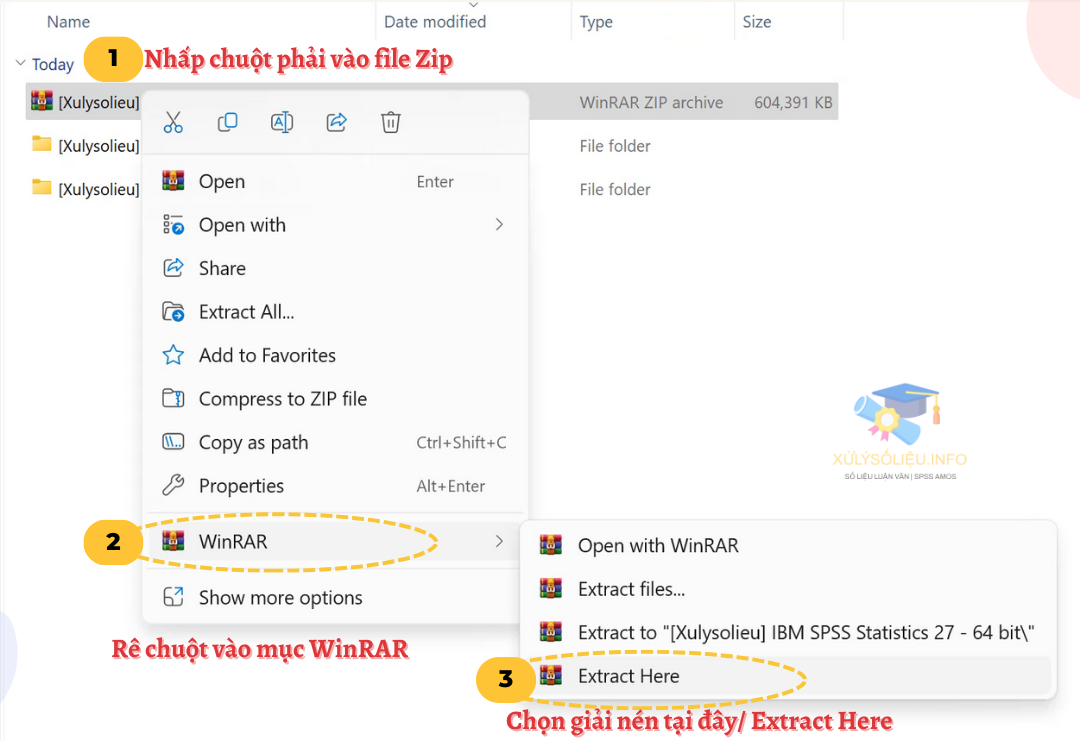Click the Open with icon
This screenshot has width=1080, height=741.
tap(173, 225)
